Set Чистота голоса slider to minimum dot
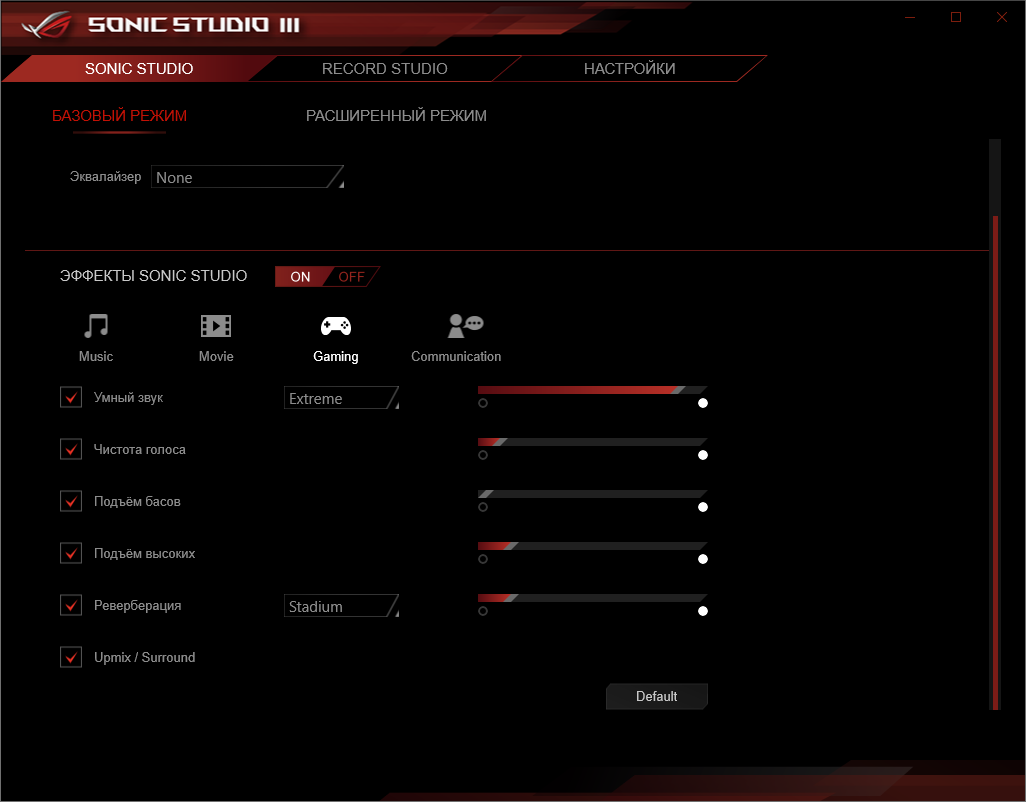Image resolution: width=1026 pixels, height=802 pixels. (483, 455)
